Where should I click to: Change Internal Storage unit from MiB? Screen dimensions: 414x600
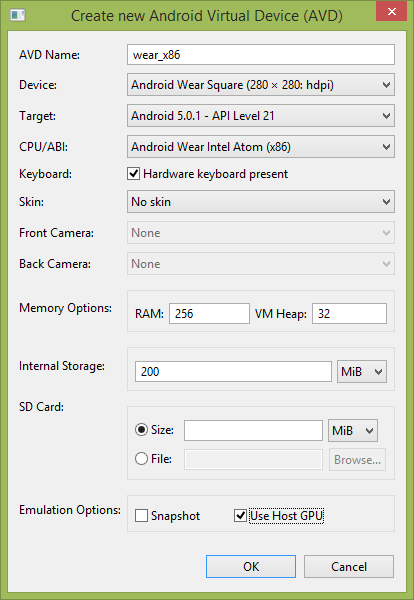pyautogui.click(x=362, y=372)
